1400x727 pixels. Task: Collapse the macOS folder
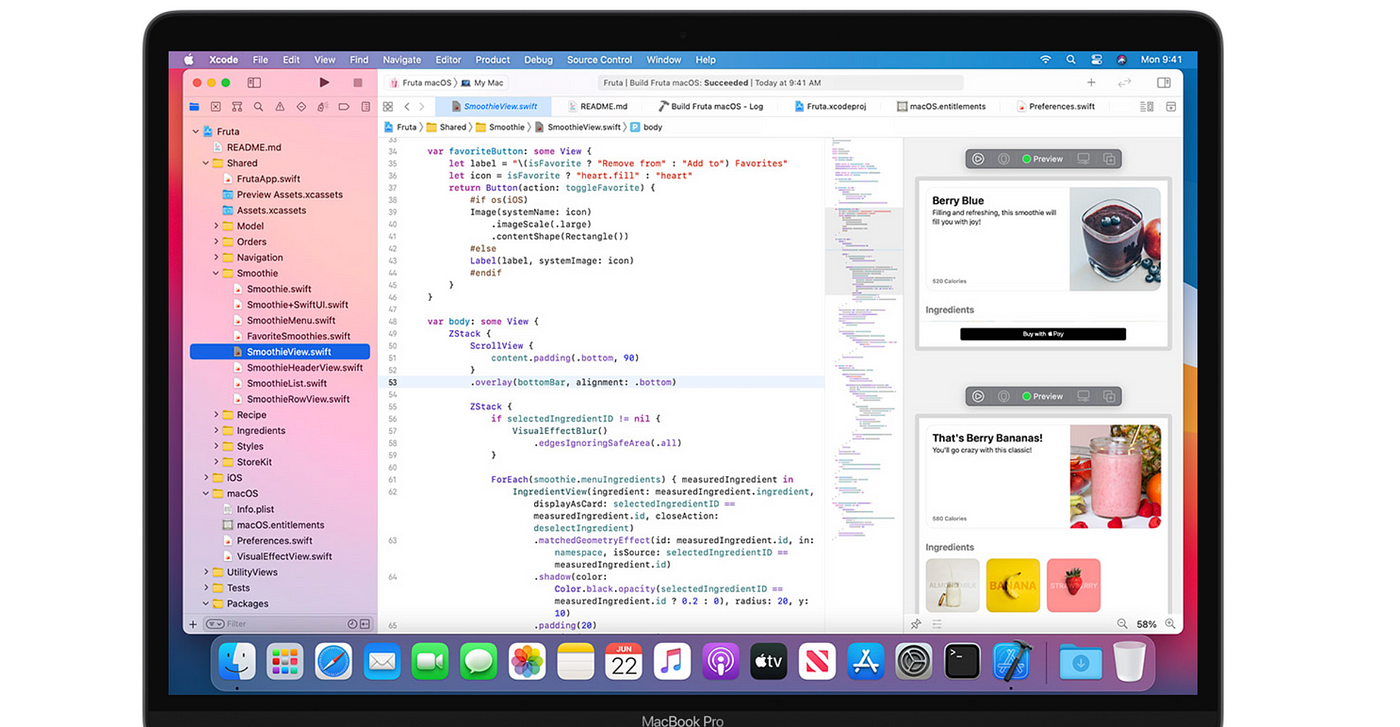click(206, 493)
